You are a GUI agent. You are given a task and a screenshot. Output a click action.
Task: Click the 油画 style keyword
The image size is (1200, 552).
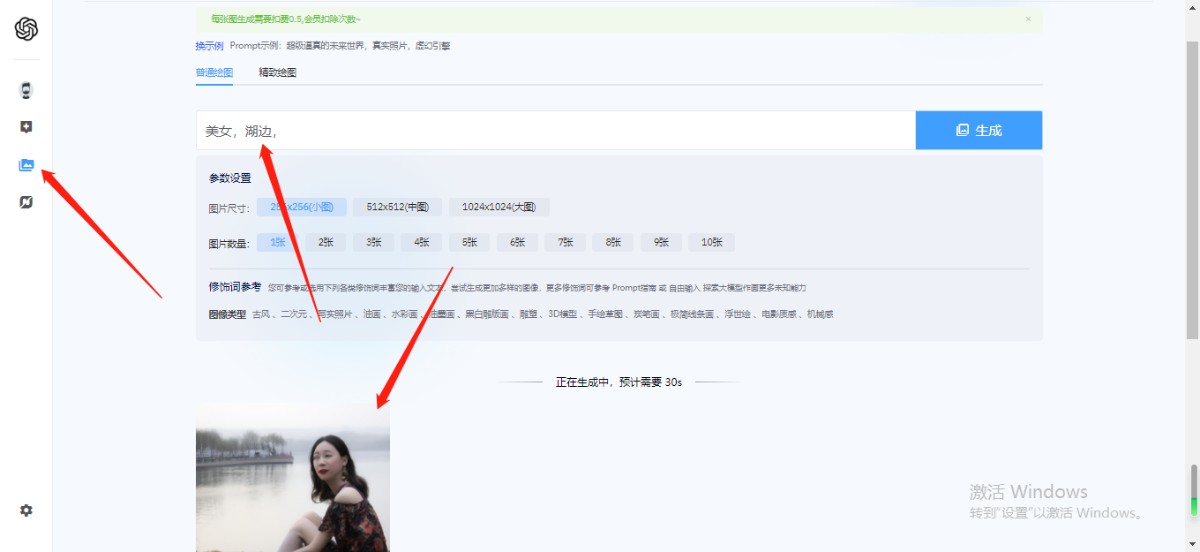coord(371,314)
